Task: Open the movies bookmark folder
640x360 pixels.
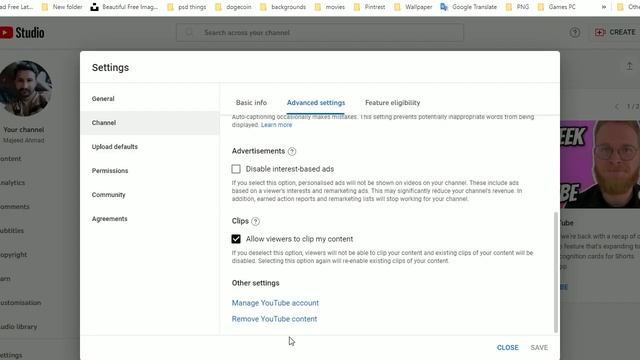Action: pyautogui.click(x=330, y=7)
